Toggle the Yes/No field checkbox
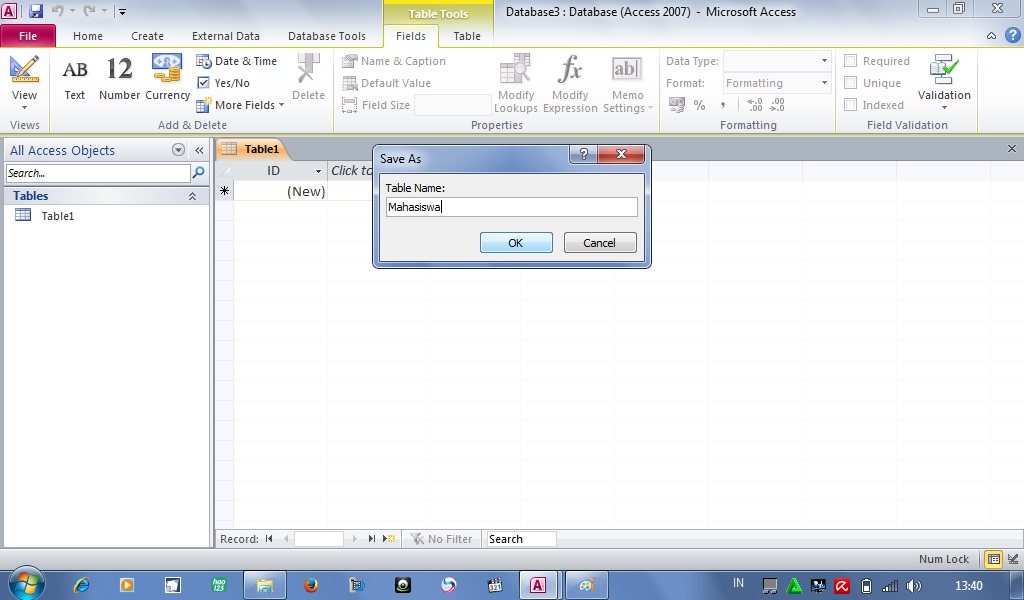 coord(203,83)
